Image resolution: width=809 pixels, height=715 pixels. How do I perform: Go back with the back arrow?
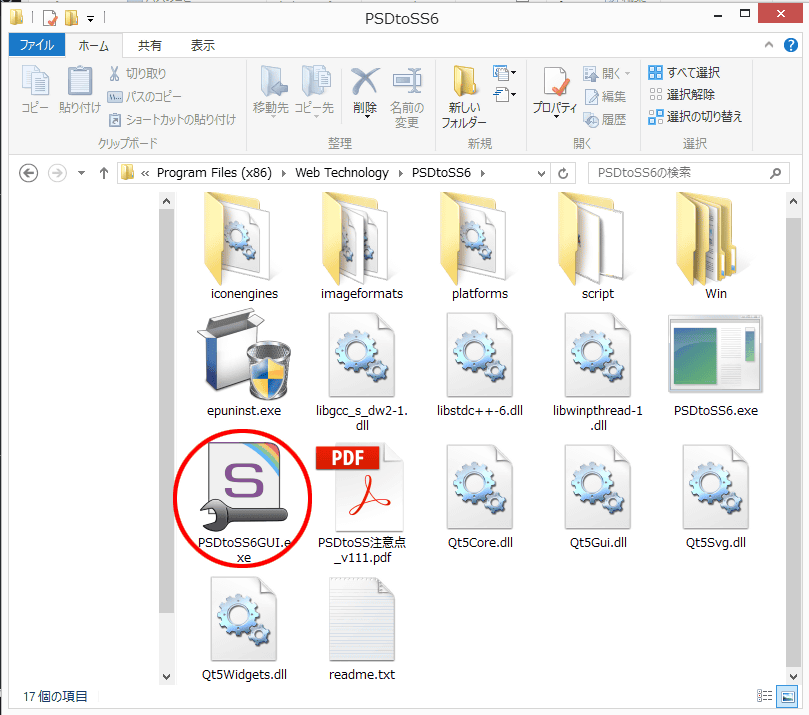click(x=28, y=173)
